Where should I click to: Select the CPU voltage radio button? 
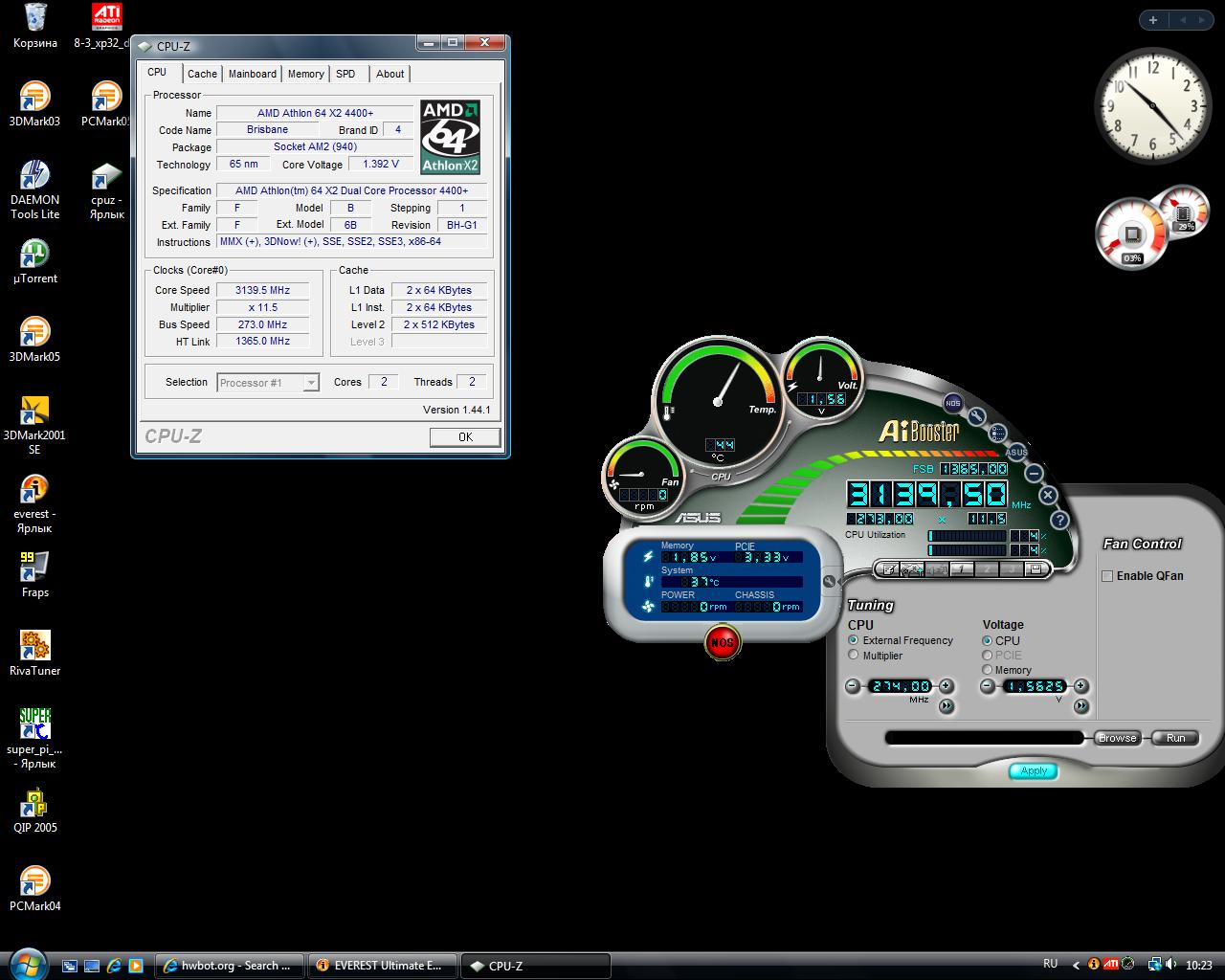pos(987,640)
